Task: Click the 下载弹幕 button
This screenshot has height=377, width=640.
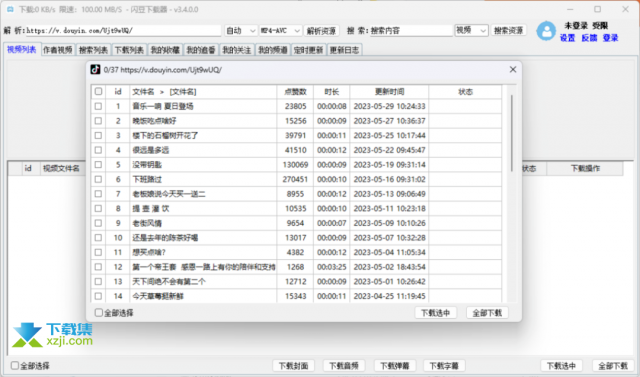Action: pyautogui.click(x=394, y=366)
